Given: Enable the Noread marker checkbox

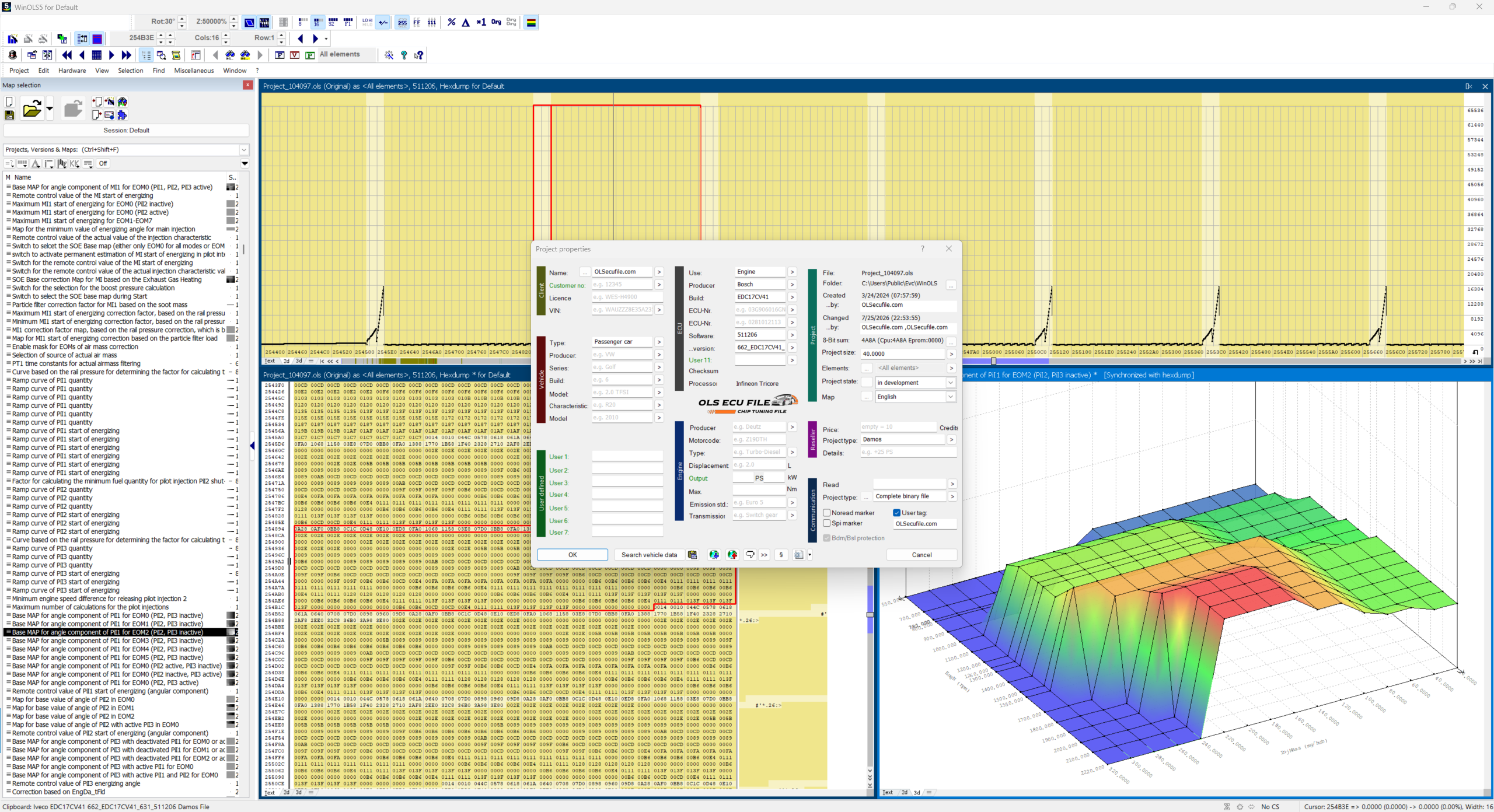Looking at the screenshot, I should (826, 513).
